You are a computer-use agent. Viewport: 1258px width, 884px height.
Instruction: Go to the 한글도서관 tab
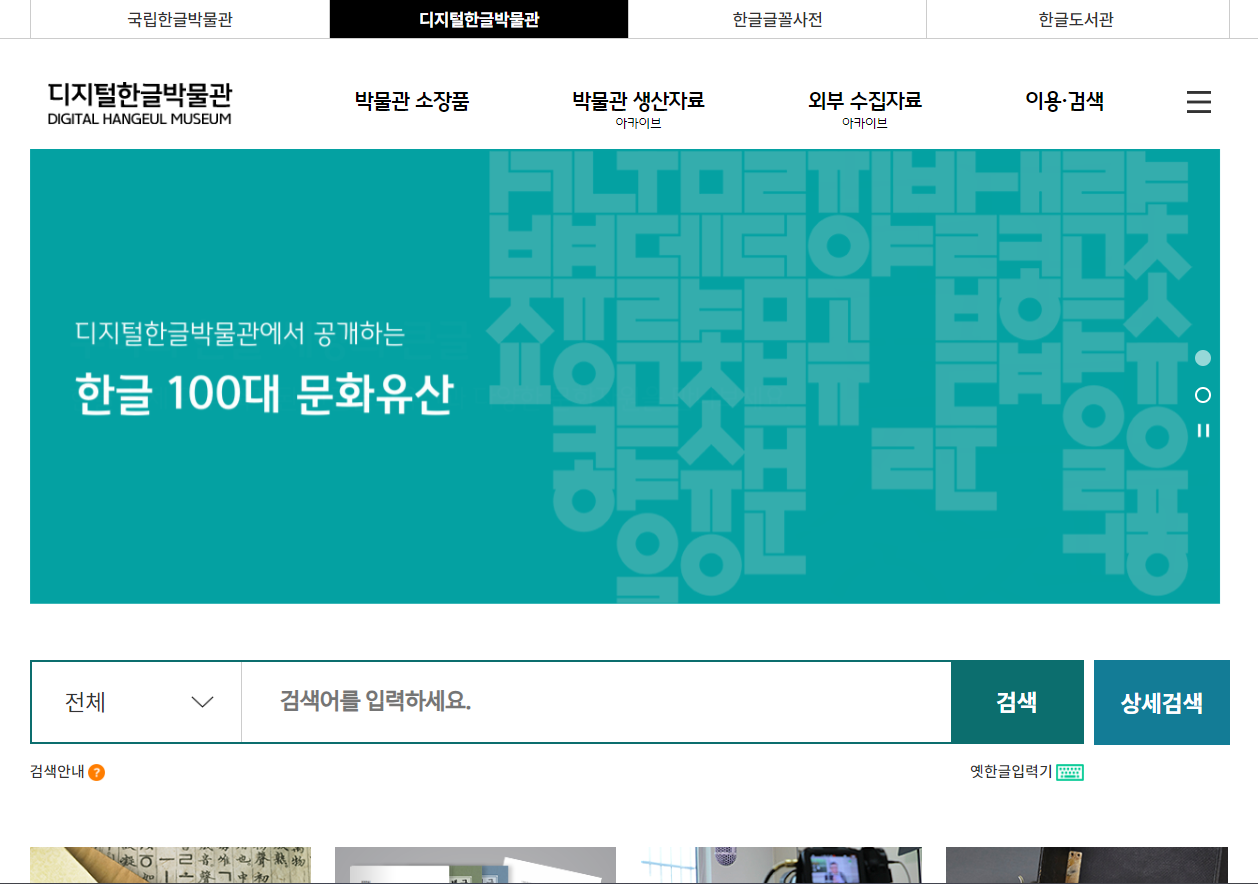pos(1076,19)
